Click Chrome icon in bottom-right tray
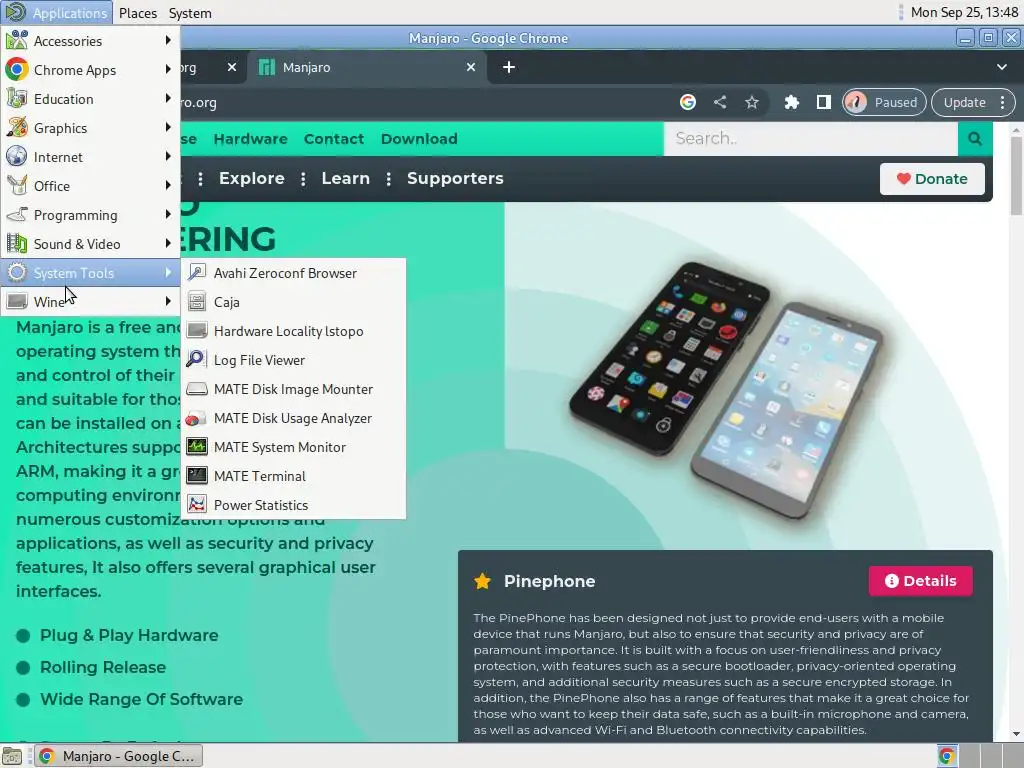 coord(946,756)
